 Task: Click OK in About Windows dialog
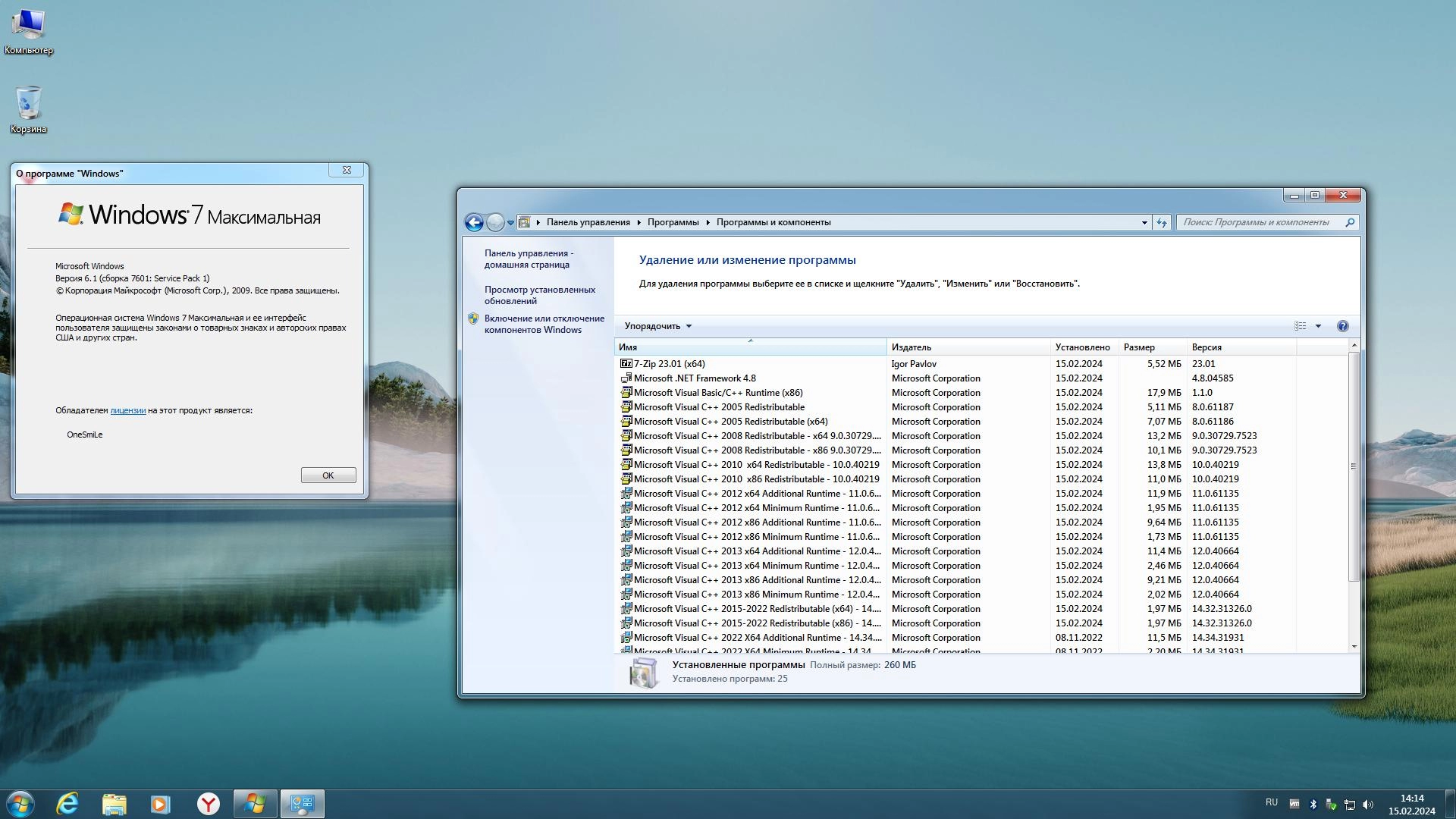click(x=328, y=475)
